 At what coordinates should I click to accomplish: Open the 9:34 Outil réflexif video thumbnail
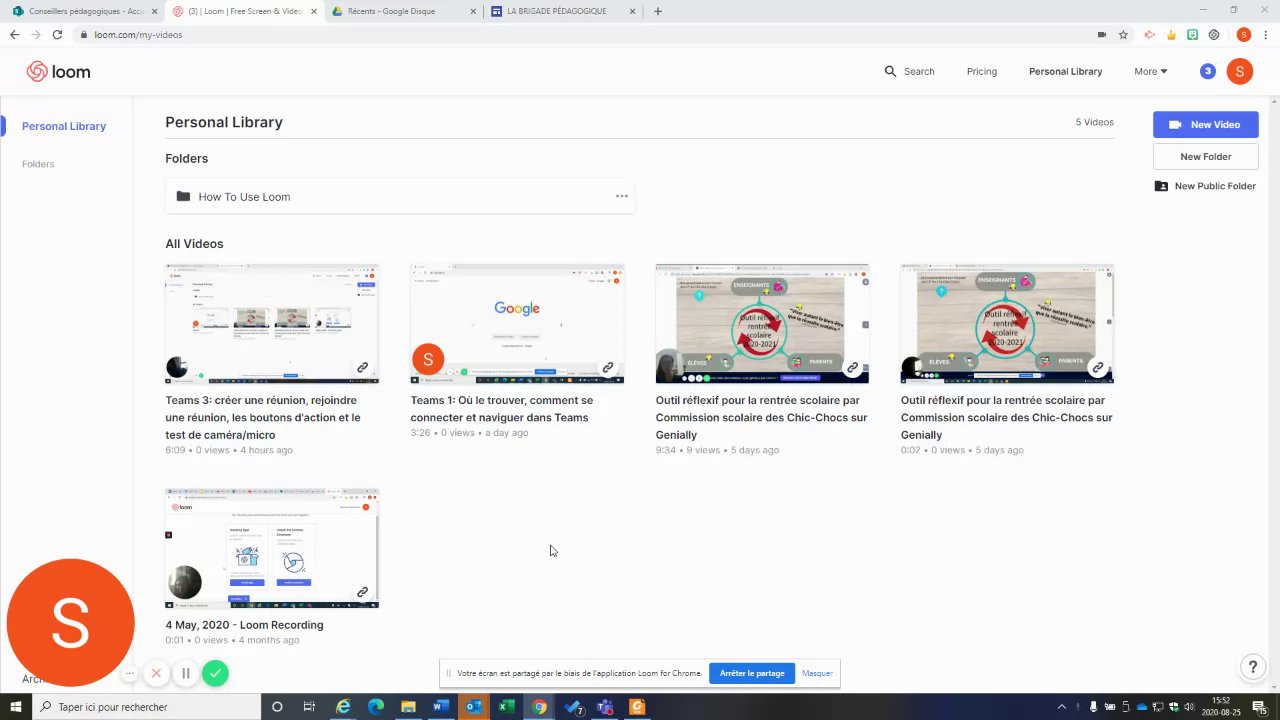[762, 324]
